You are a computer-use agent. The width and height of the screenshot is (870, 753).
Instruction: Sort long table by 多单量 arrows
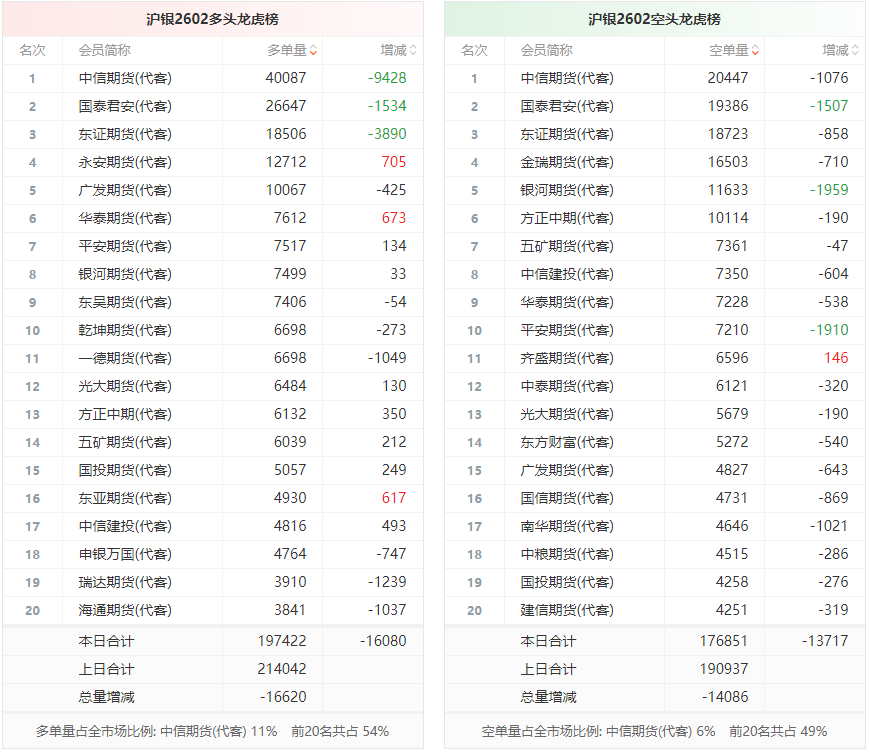tap(313, 50)
